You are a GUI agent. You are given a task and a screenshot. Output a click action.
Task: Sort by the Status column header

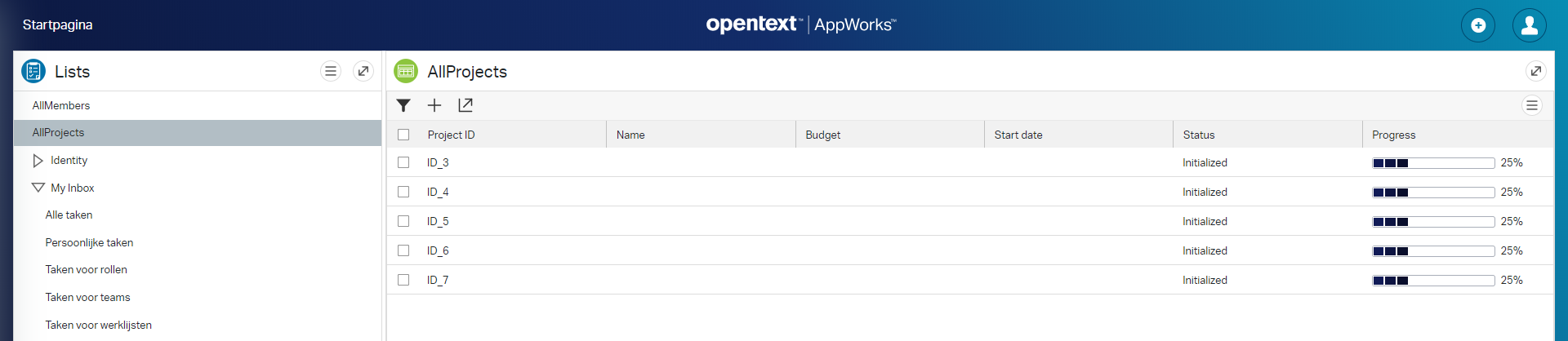pos(1199,135)
